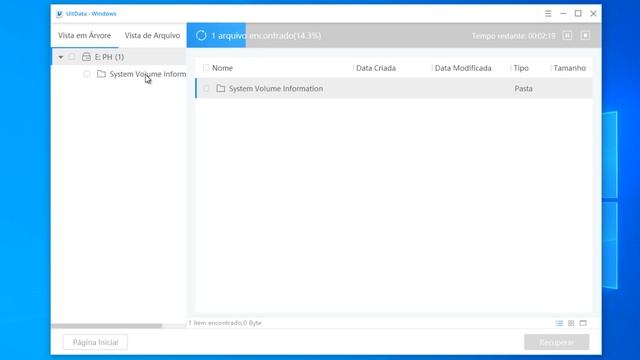
Task: Stop the scan in progress
Action: (585, 36)
